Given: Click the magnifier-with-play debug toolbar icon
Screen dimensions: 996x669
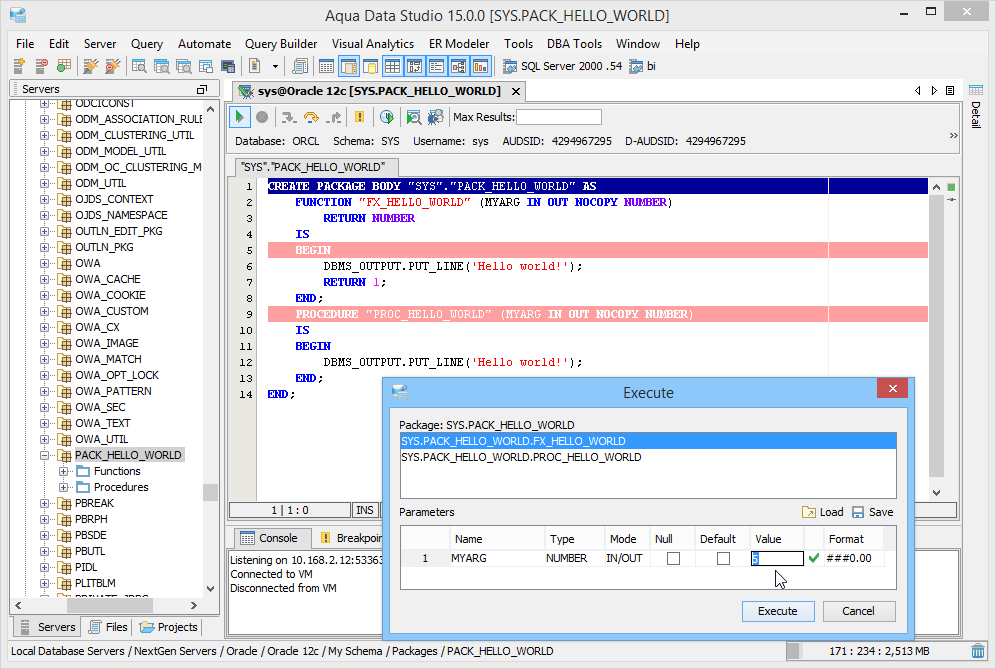Looking at the screenshot, I should coord(414,117).
